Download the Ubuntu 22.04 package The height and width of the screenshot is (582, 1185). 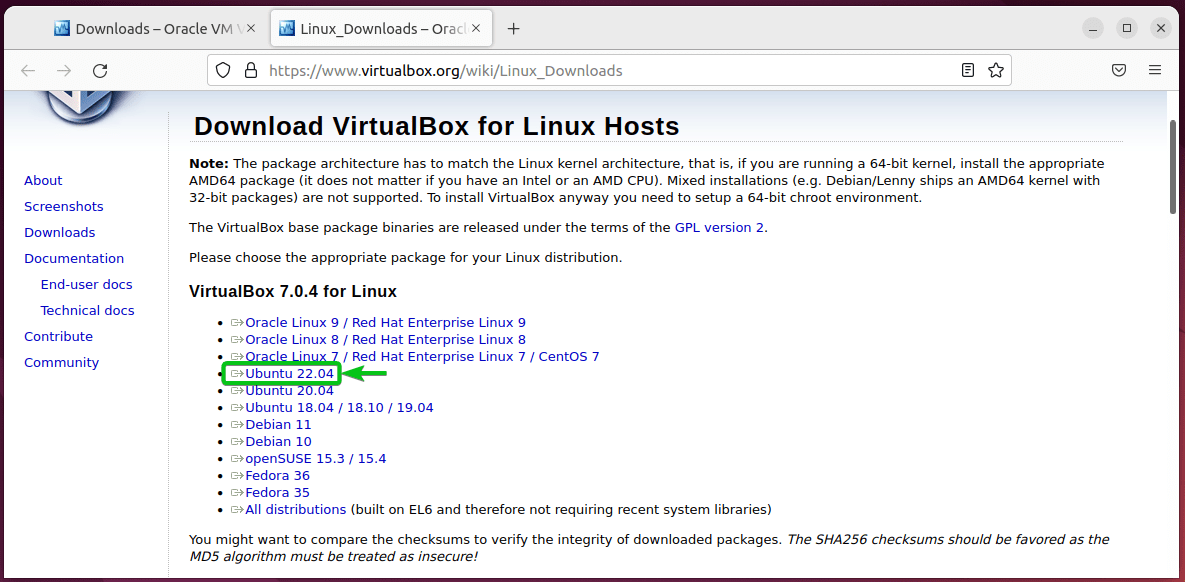click(x=289, y=373)
